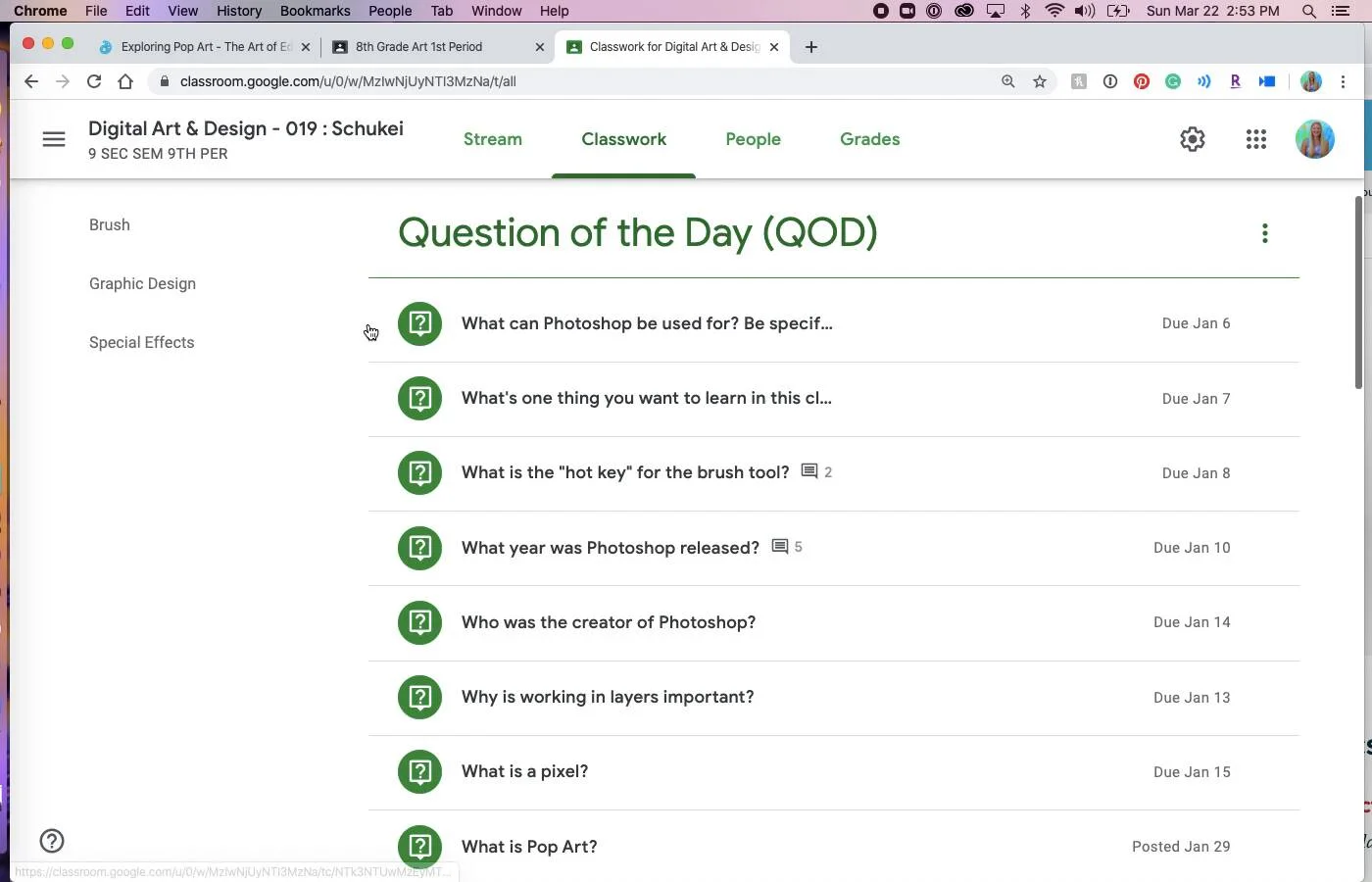The image size is (1372, 882).
Task: Select the Special Effects topic link
Action: [x=141, y=342]
